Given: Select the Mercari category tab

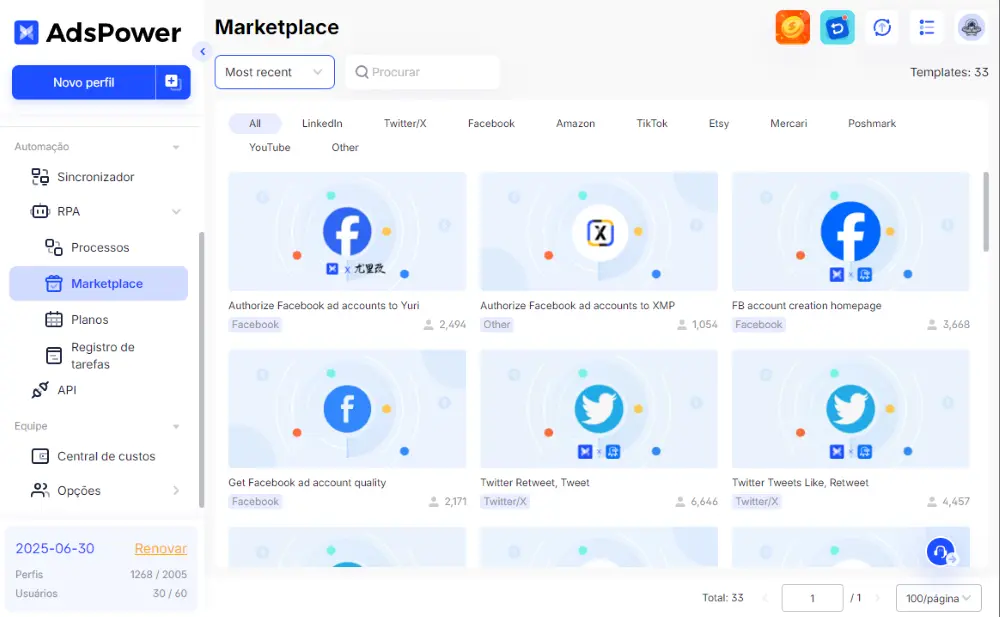Looking at the screenshot, I should pos(788,123).
